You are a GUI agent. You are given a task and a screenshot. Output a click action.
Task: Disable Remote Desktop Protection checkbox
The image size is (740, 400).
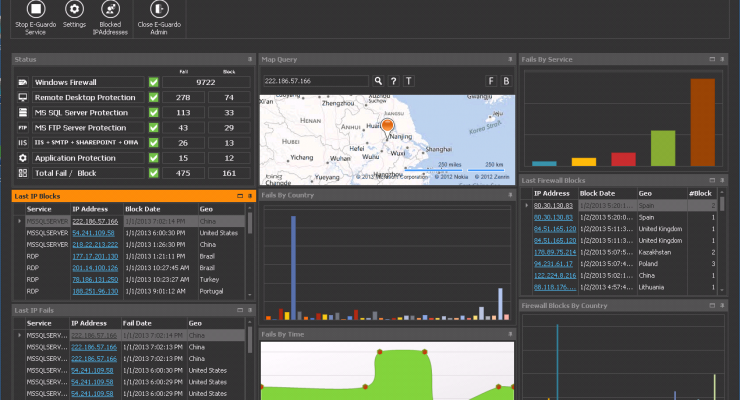[x=153, y=97]
